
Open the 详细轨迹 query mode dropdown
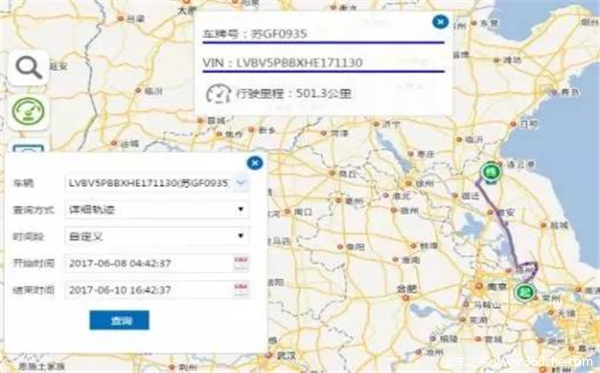tap(157, 209)
